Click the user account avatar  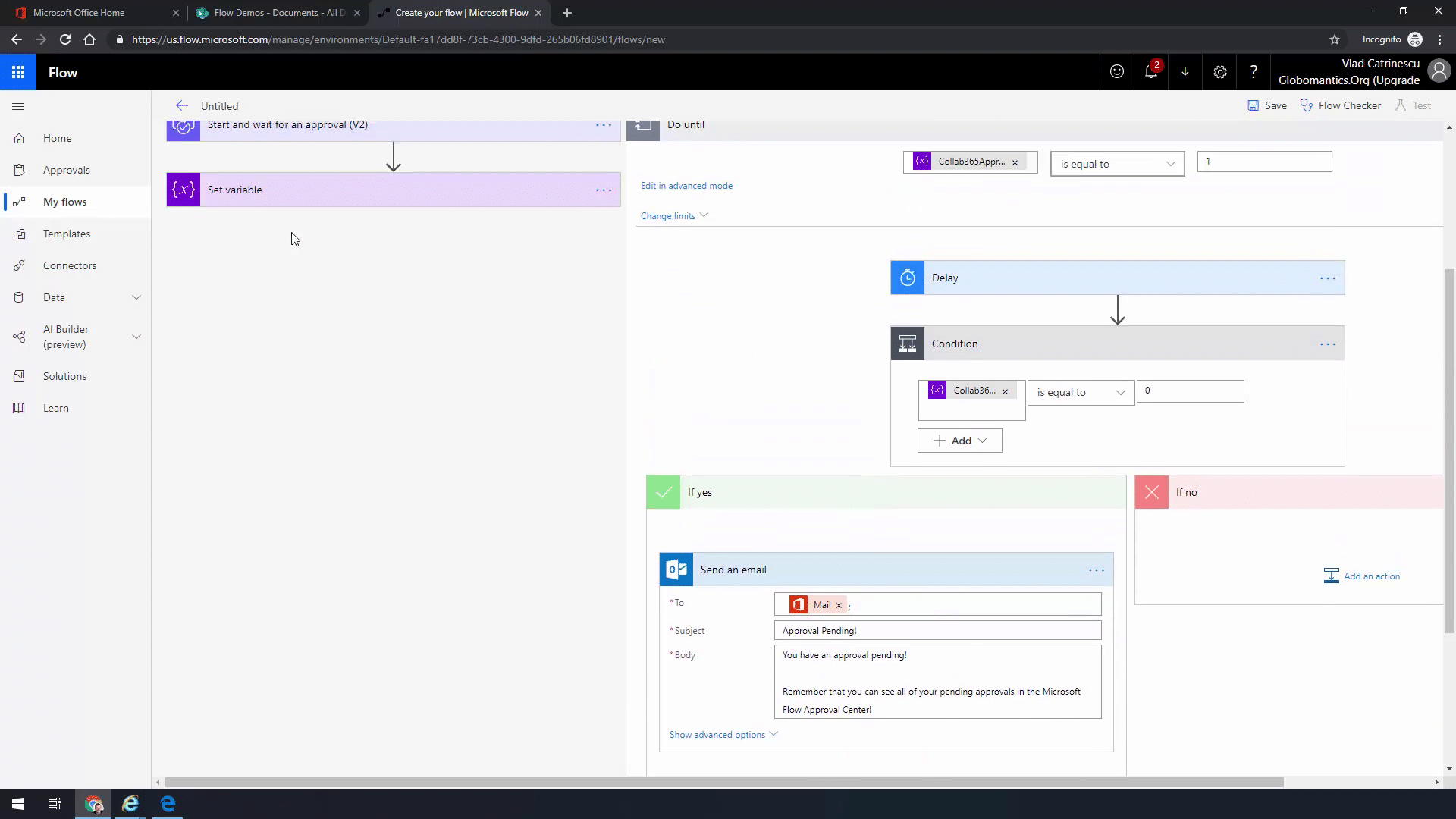[x=1439, y=71]
